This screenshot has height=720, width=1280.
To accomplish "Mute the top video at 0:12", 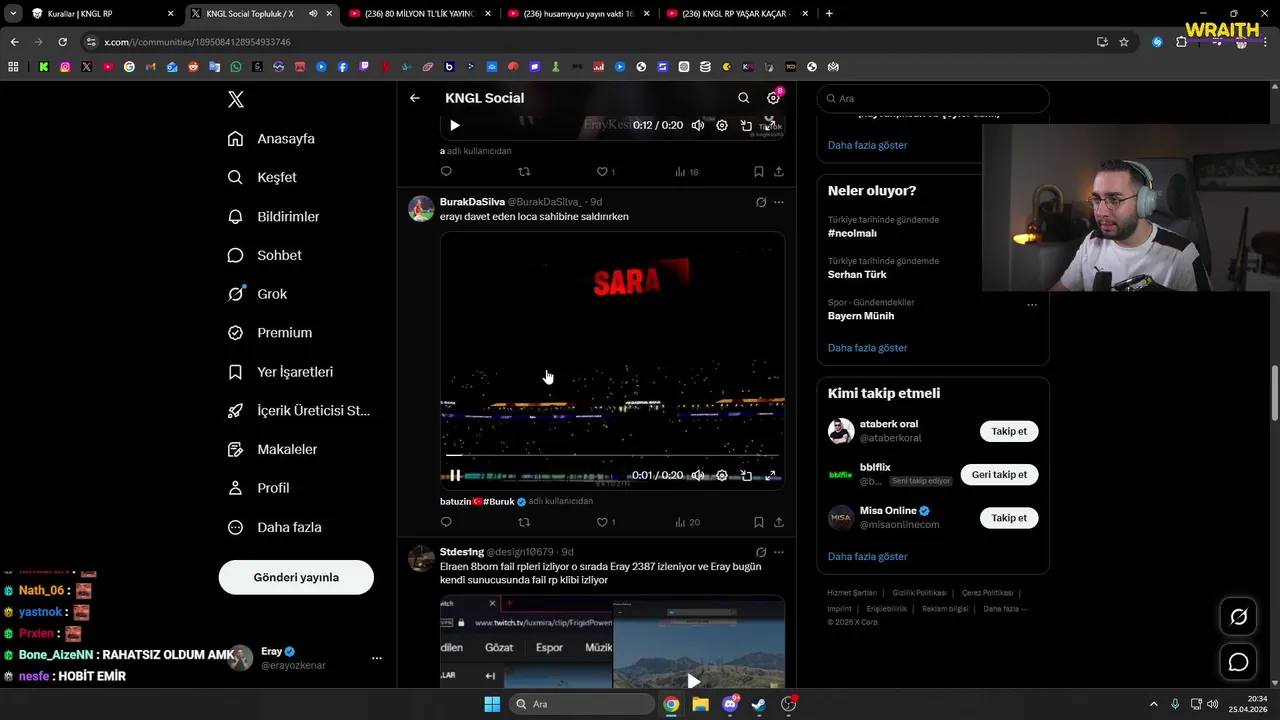I will click(x=698, y=126).
